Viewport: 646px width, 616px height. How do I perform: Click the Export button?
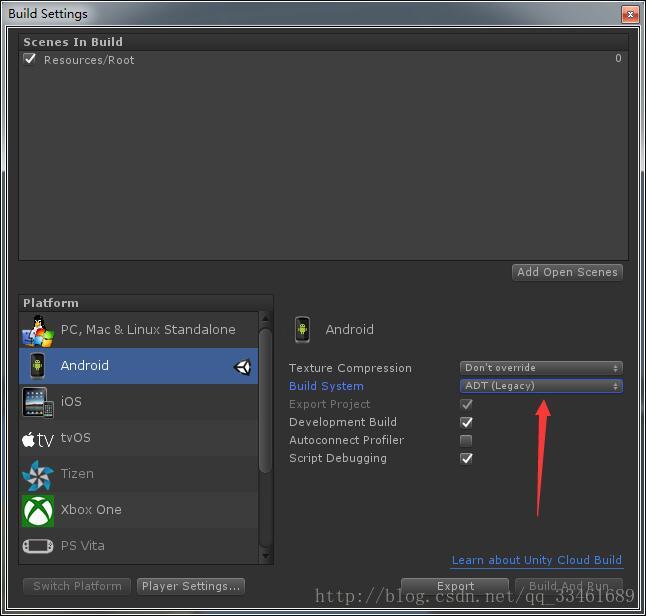(x=455, y=586)
